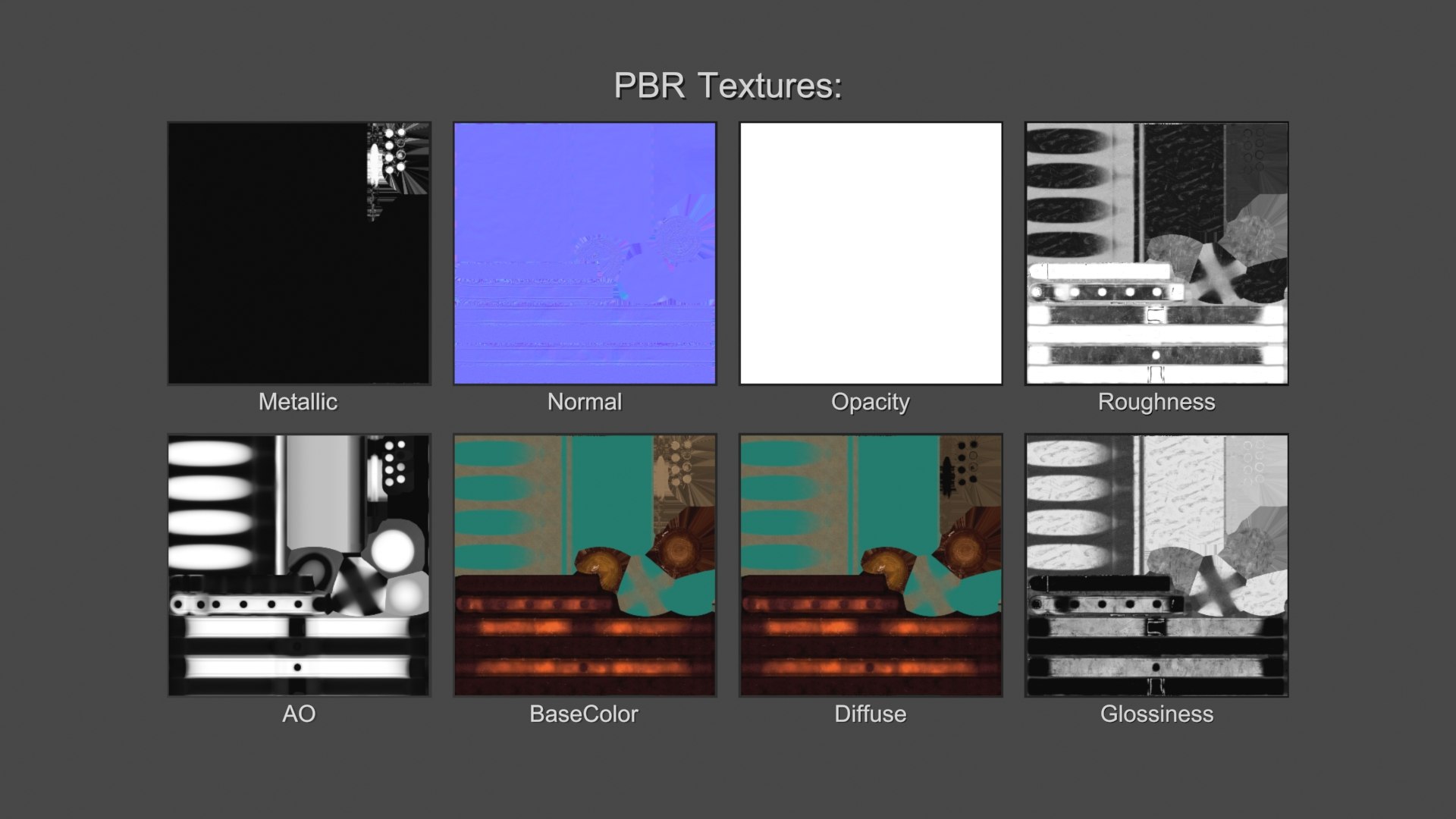The width and height of the screenshot is (1456, 819).
Task: Click the Roughness label text
Action: click(1156, 402)
